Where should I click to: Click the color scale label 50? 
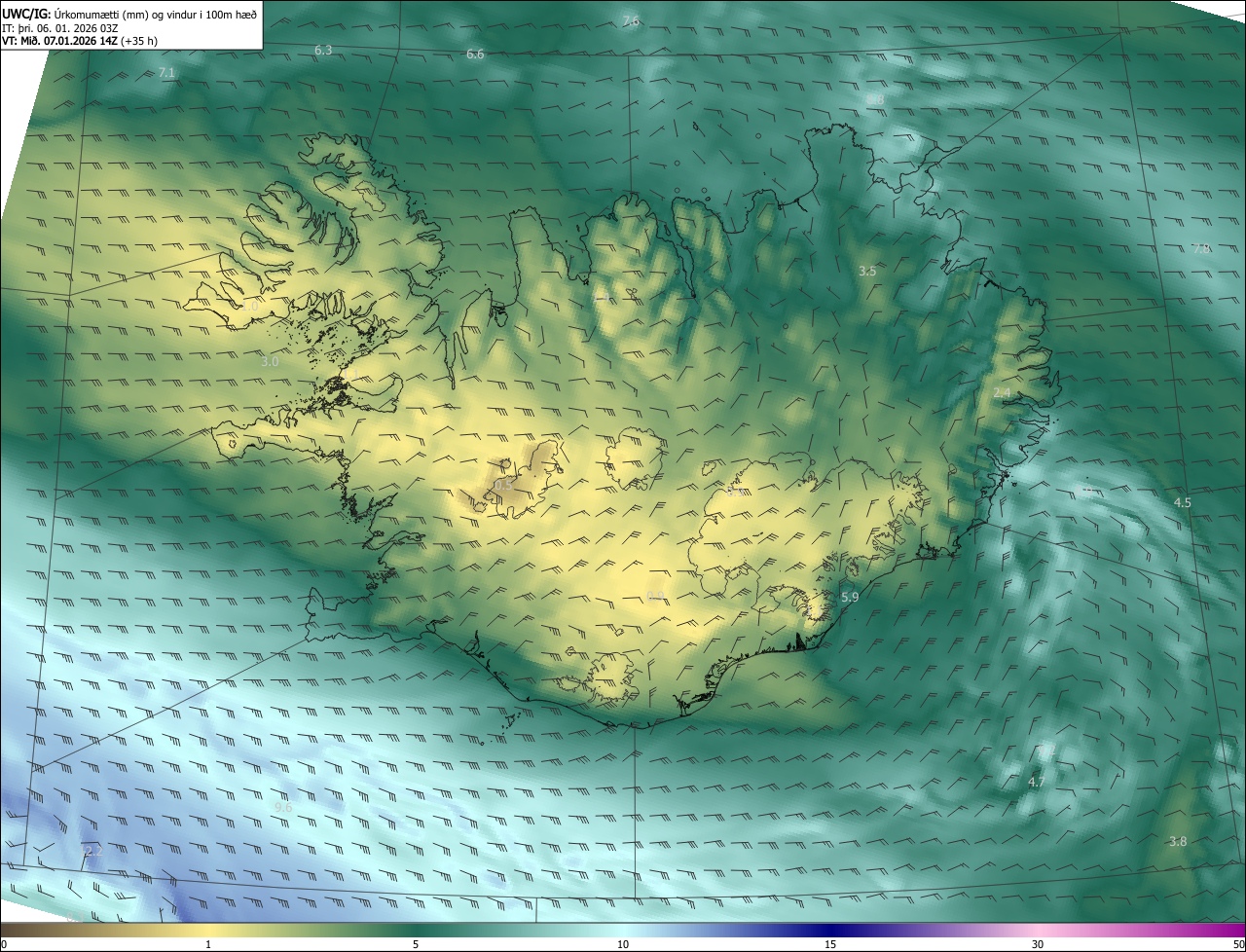[1238, 944]
